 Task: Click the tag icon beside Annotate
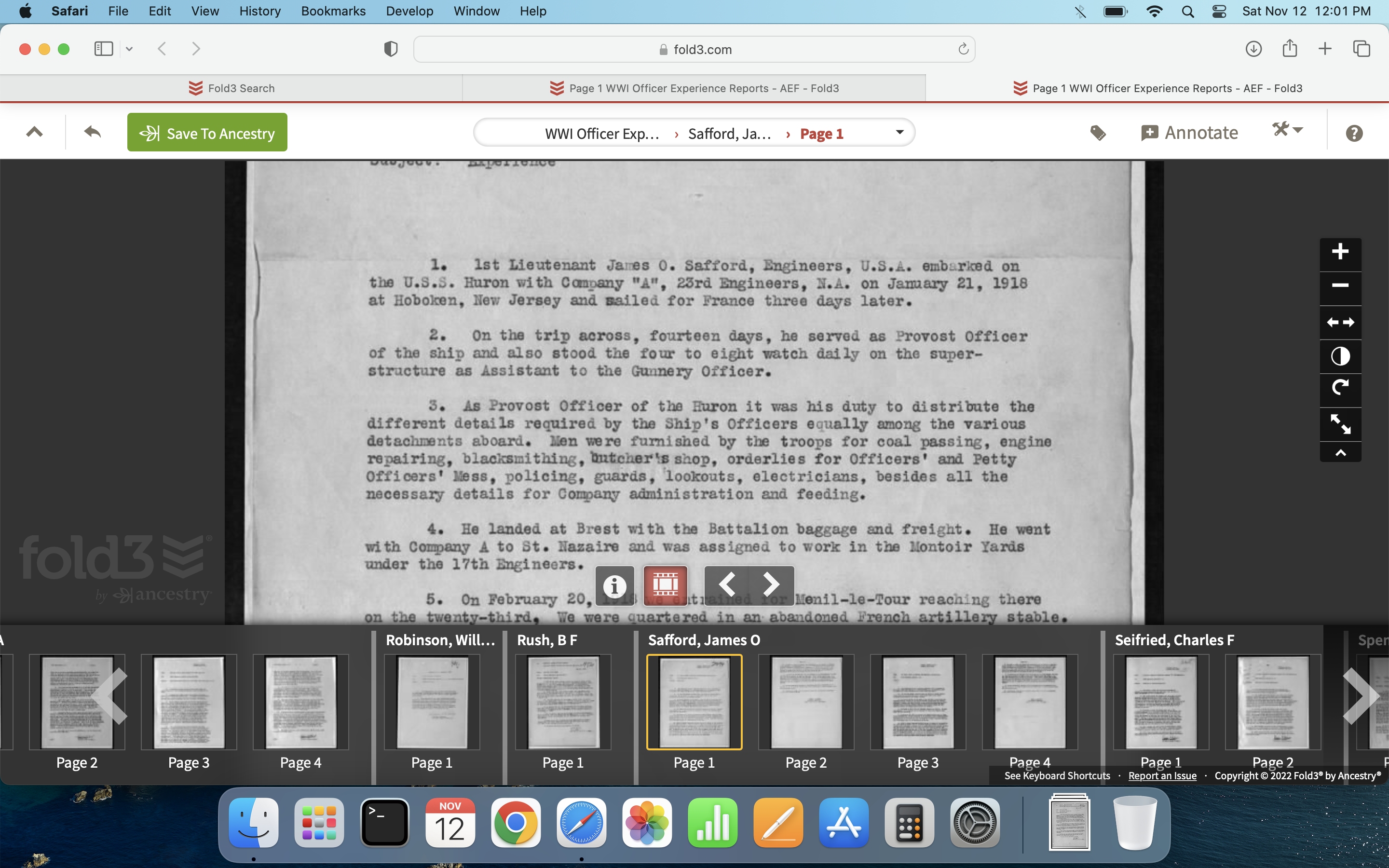click(1098, 133)
